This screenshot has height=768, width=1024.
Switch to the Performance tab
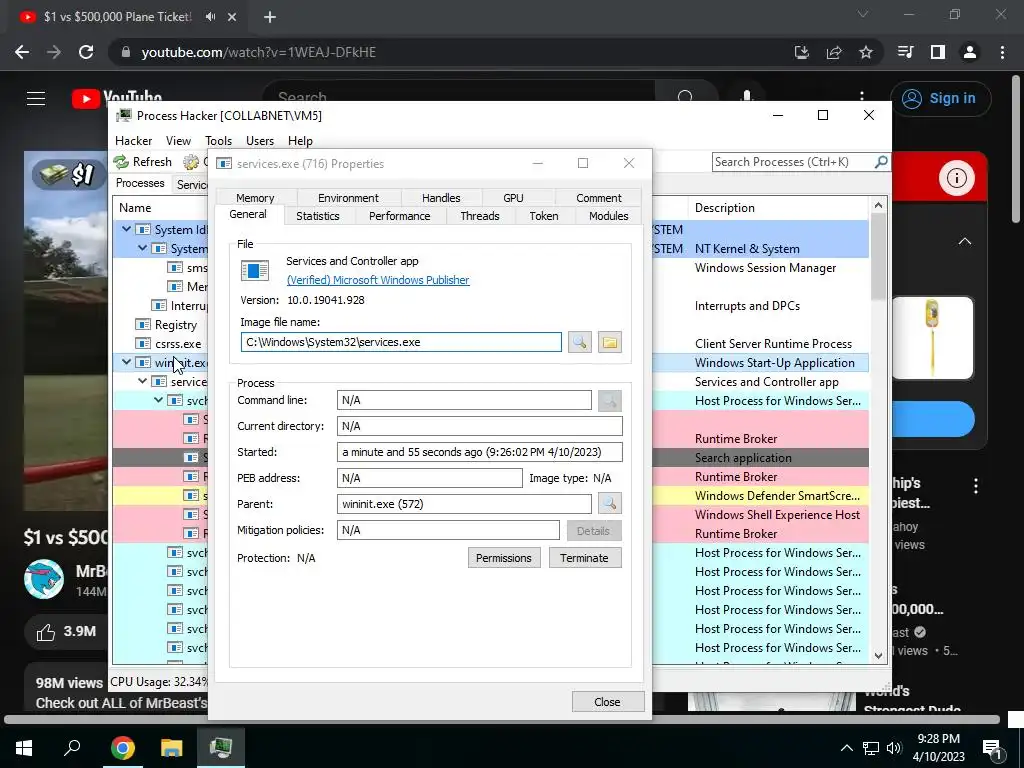click(400, 216)
